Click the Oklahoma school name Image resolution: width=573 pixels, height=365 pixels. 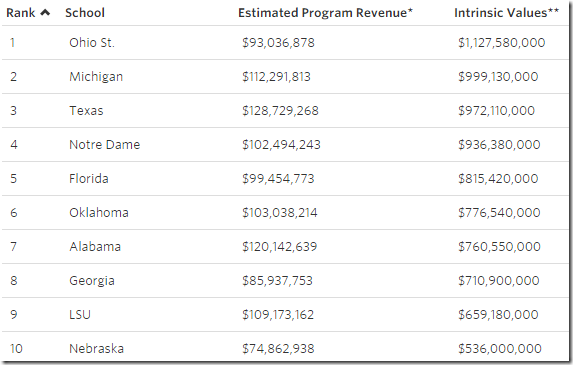click(99, 213)
